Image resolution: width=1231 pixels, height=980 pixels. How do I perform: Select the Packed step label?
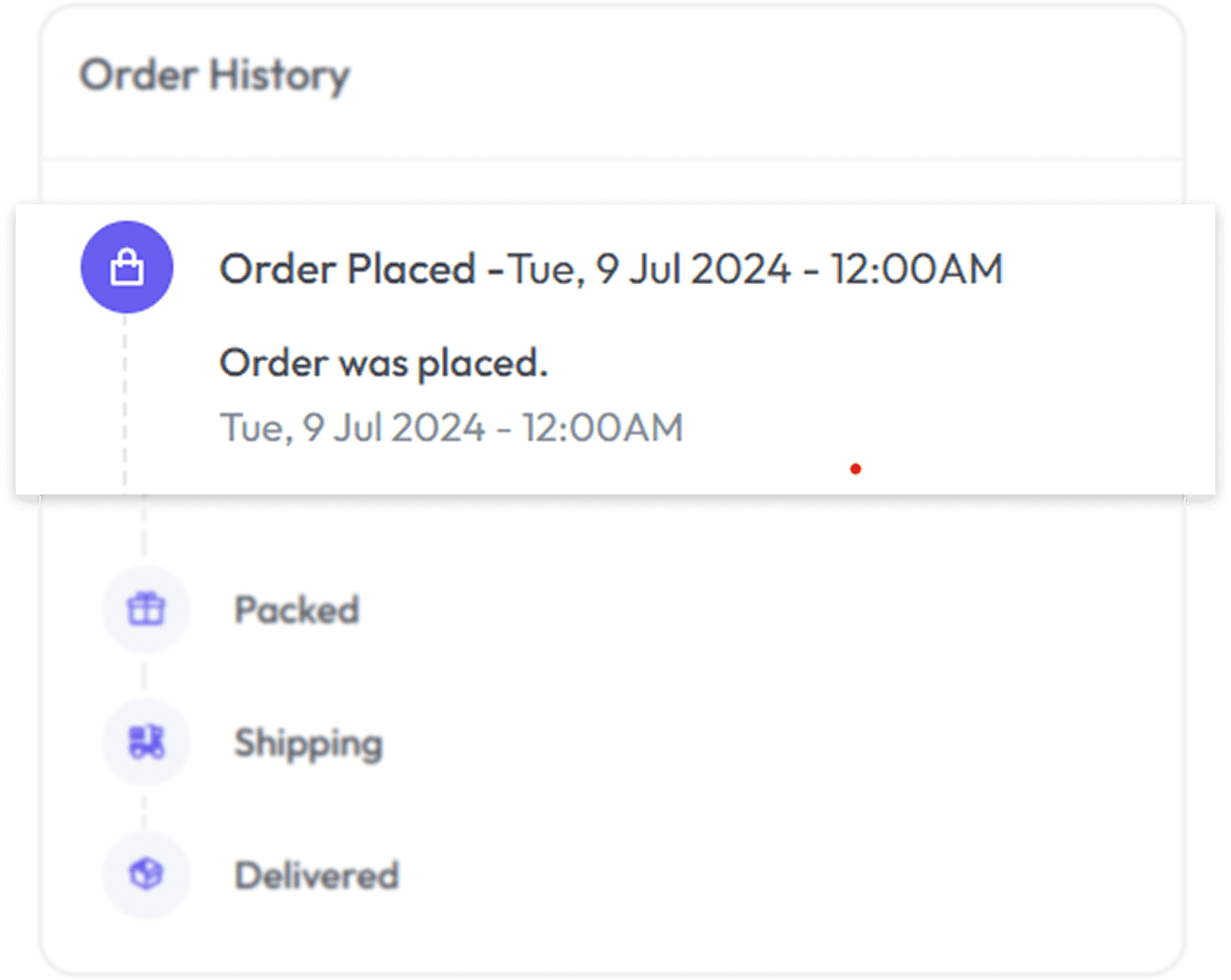297,610
